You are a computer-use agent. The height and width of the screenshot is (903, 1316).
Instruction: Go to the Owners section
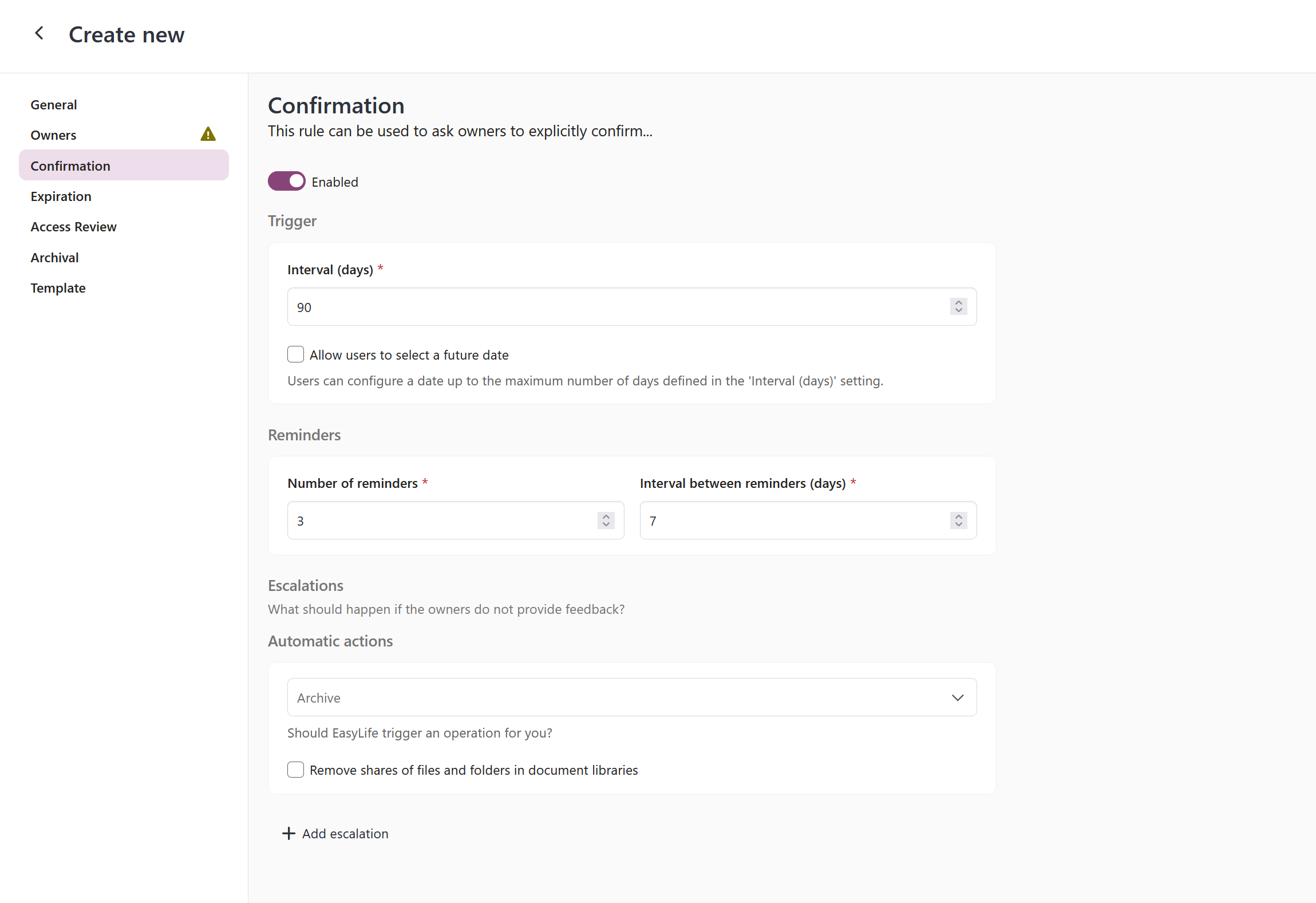(x=53, y=135)
